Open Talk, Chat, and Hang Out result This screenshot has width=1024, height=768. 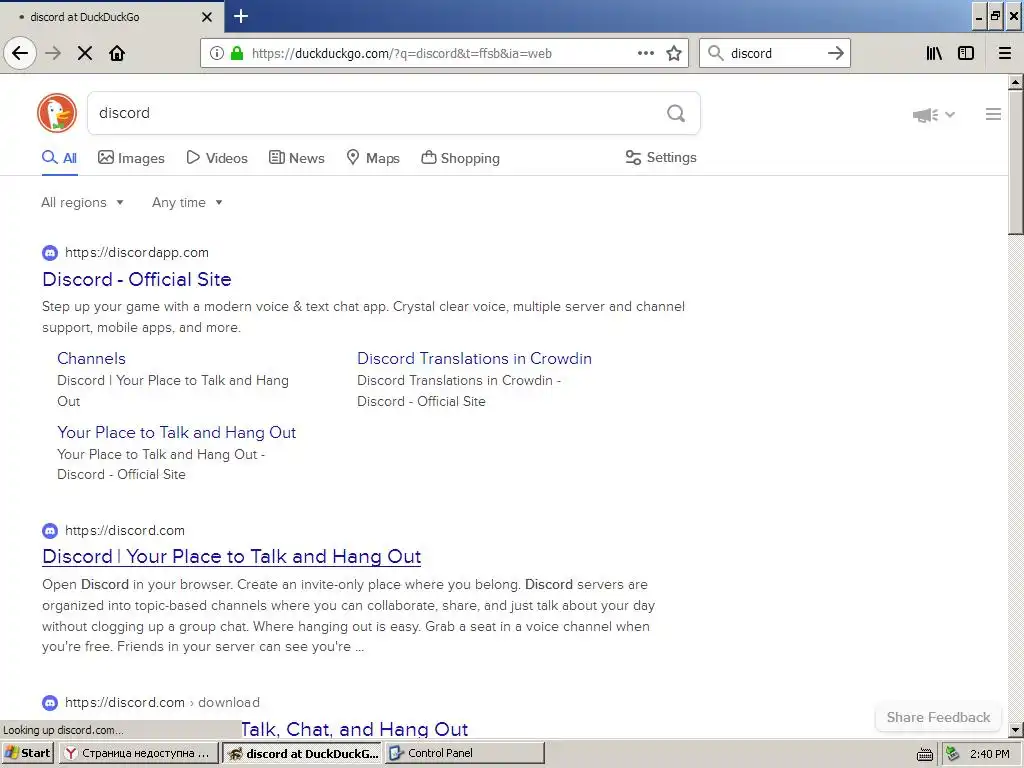355,729
